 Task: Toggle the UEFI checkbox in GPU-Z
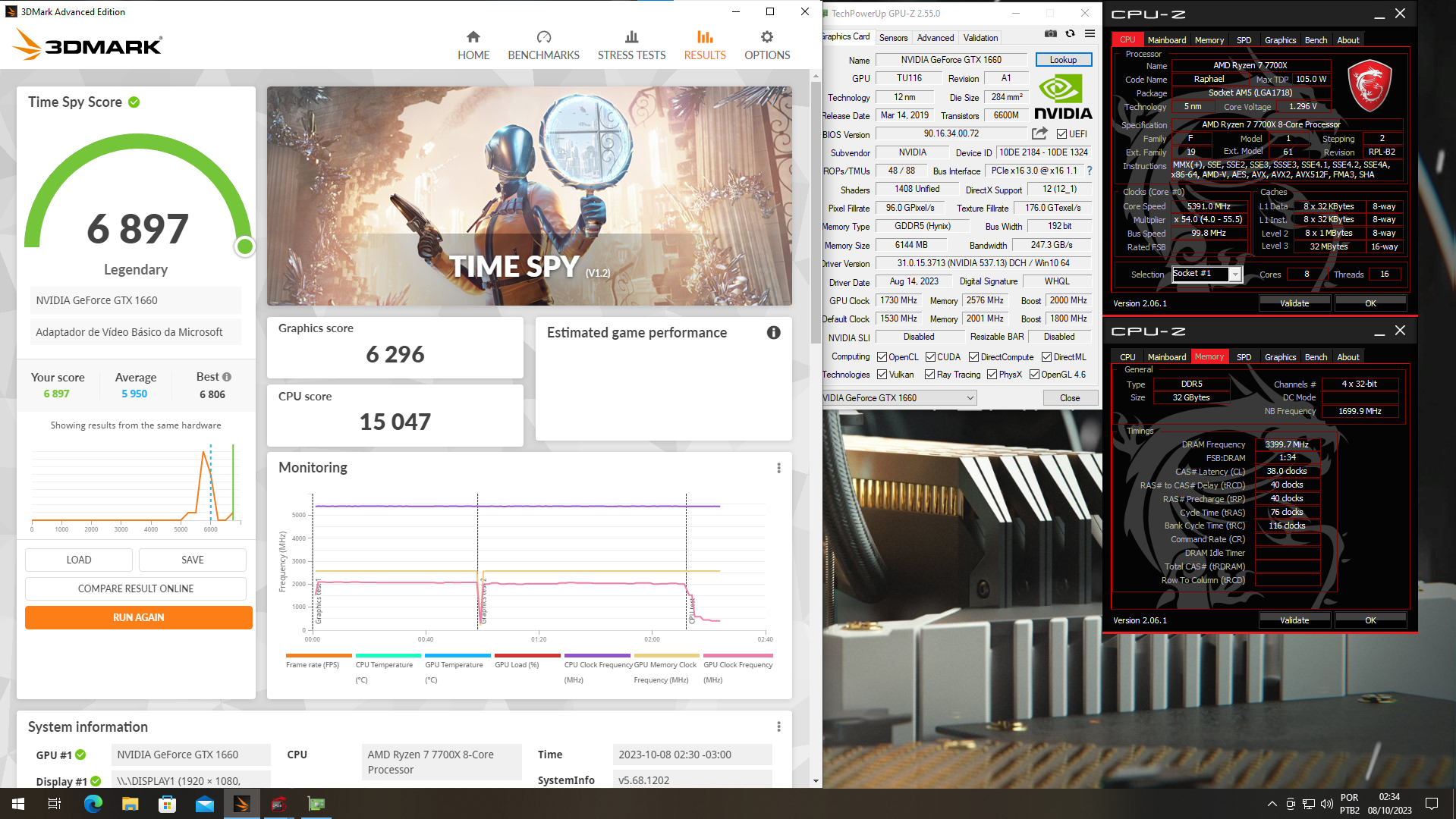click(x=1061, y=134)
